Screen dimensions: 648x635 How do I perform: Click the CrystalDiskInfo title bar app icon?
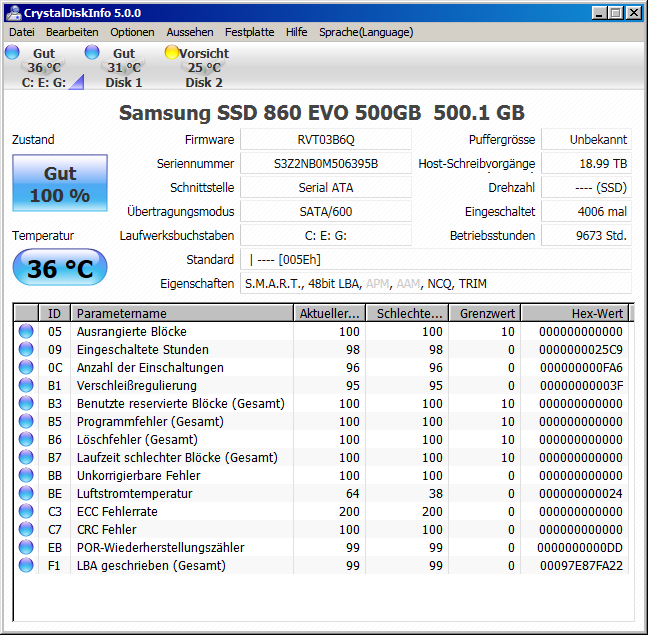[x=14, y=12]
